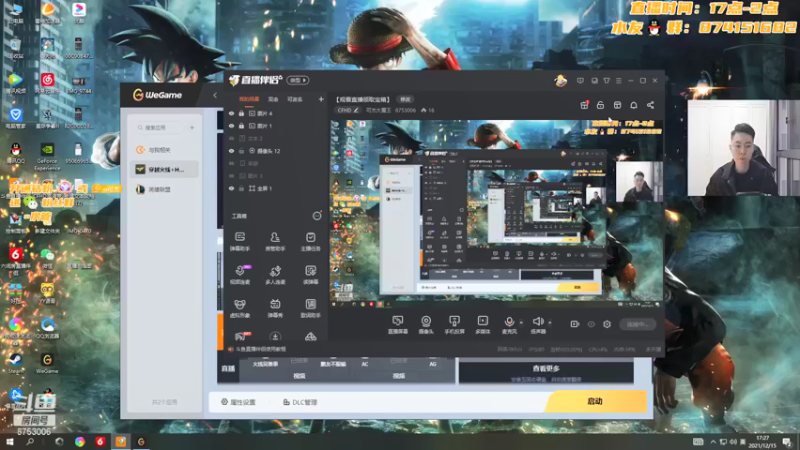Select the 全屏 1 source row
Viewport: 800px width, 450px height.
276,188
